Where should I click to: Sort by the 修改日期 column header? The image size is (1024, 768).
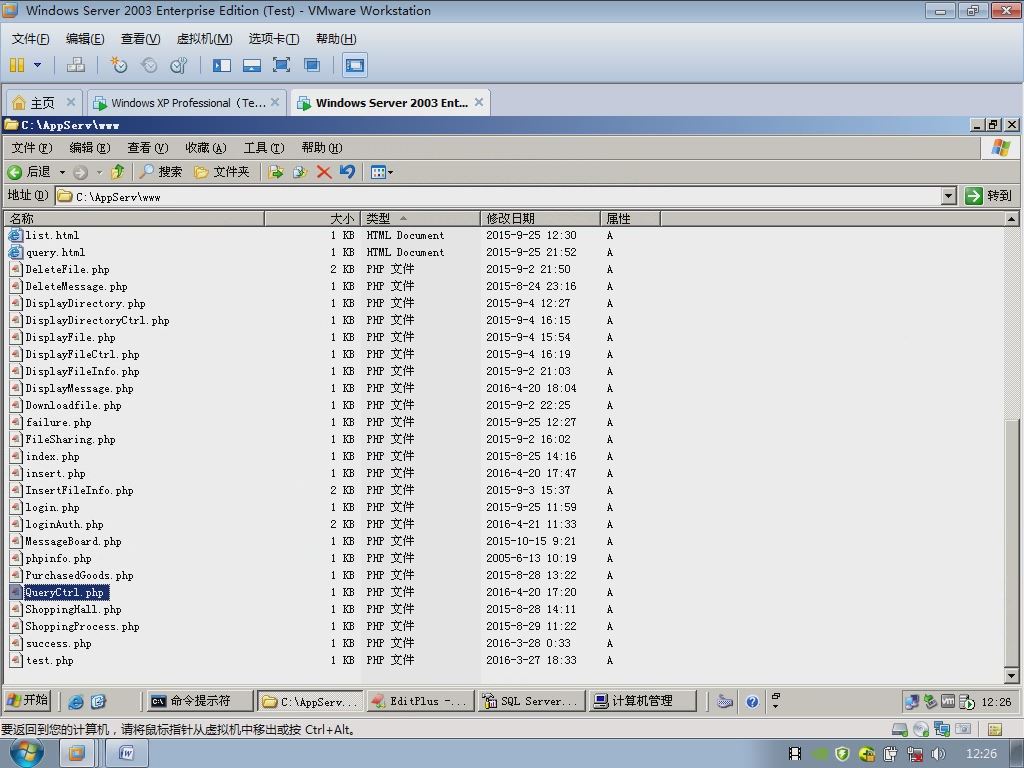540,218
